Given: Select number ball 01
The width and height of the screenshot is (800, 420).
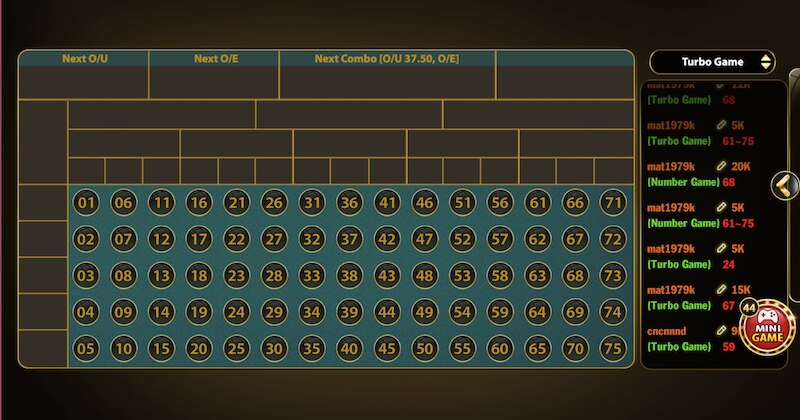Looking at the screenshot, I should [86, 203].
